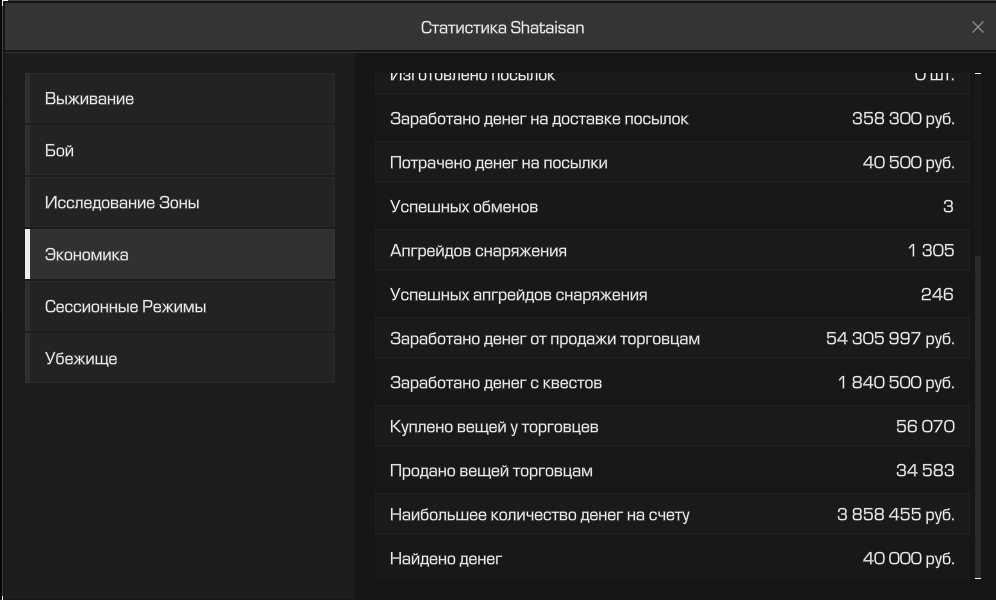Click the scrollbar track above the thumb
This screenshot has height=600, width=996.
pos(978,166)
